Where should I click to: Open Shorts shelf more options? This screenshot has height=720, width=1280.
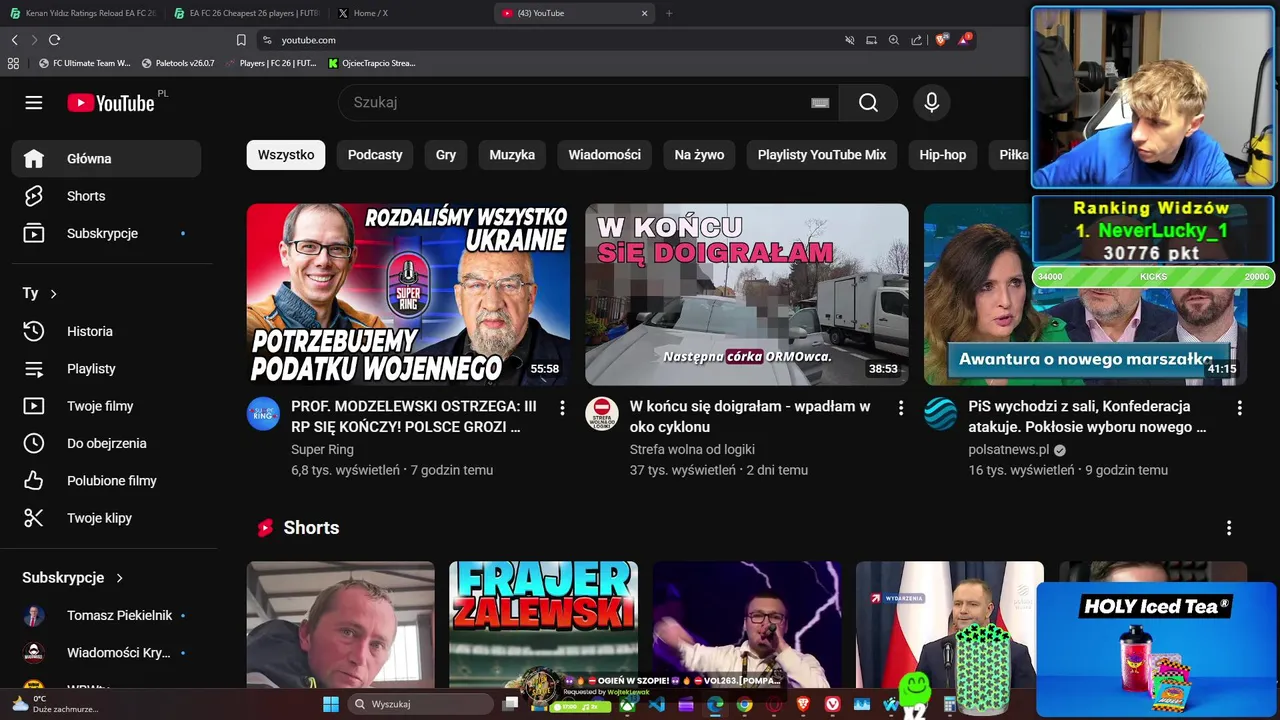tap(1229, 528)
